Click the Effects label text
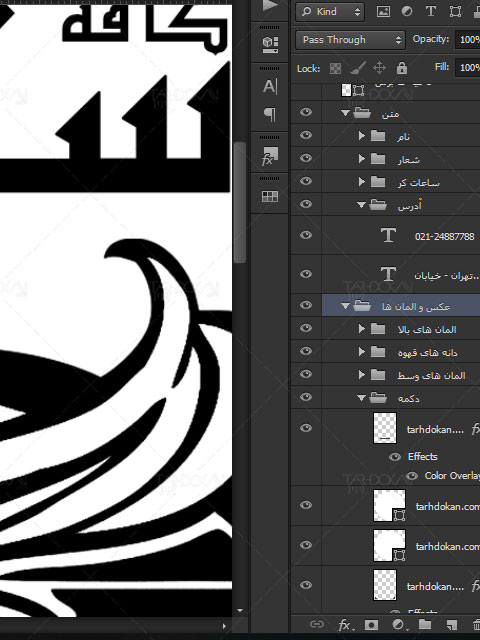Screen dimensions: 480x640 422,457
